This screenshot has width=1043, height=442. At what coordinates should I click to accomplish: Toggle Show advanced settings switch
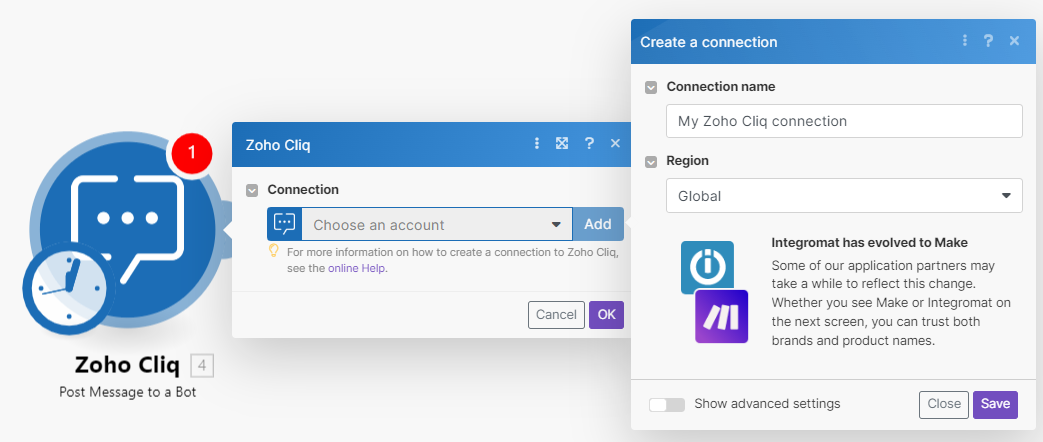click(667, 405)
